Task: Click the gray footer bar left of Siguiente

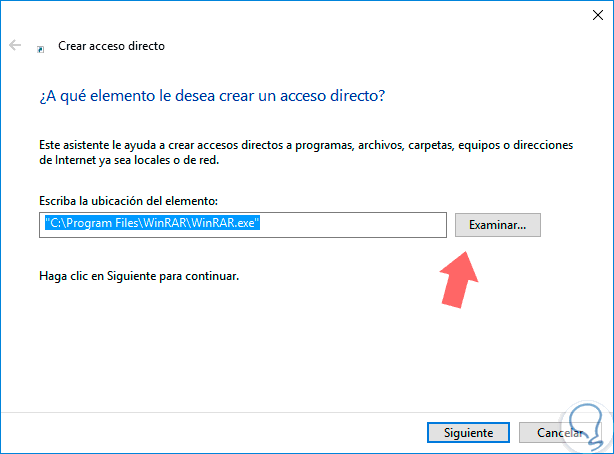Action: click(200, 433)
